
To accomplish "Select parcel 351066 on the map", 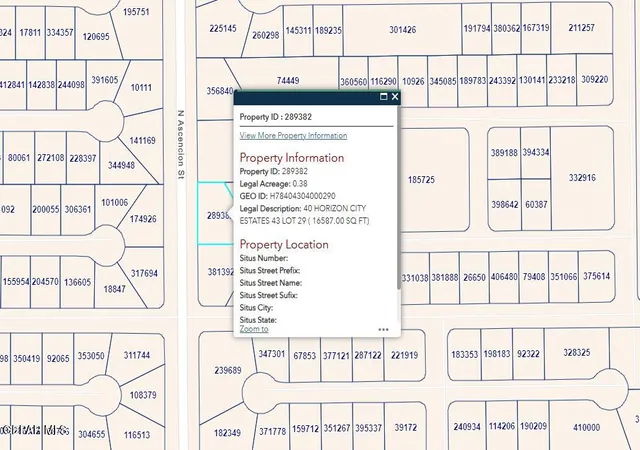I will [564, 277].
